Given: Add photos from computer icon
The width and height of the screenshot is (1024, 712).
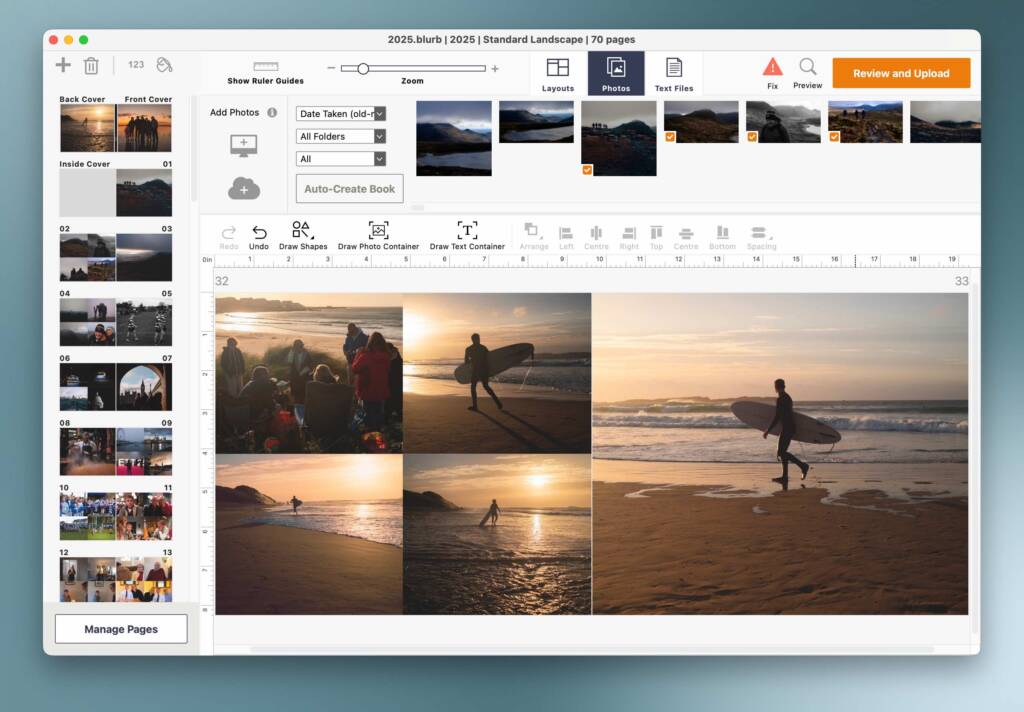Looking at the screenshot, I should (244, 144).
